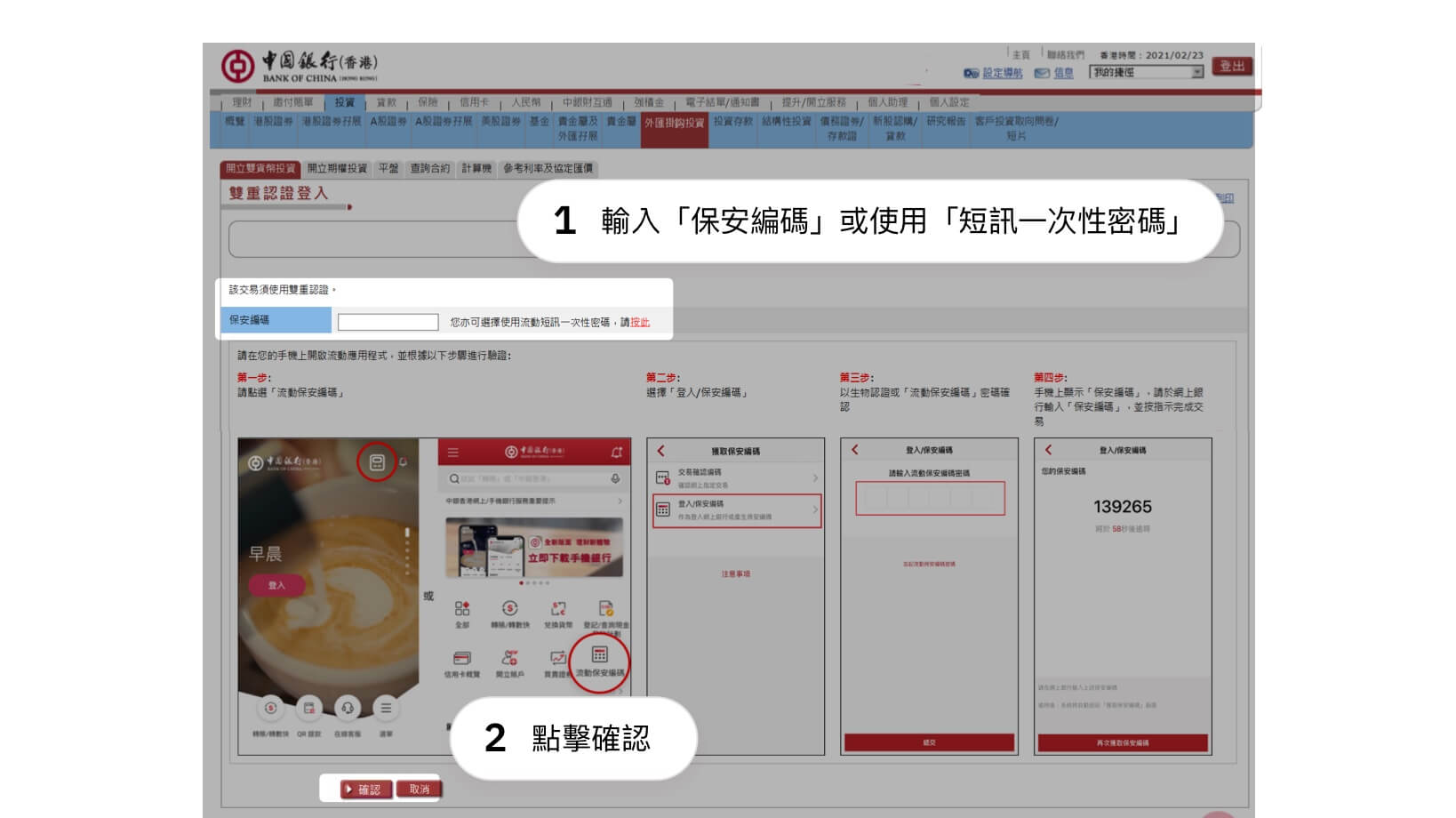Image resolution: width=1456 pixels, height=818 pixels.
Task: Select the 人民幣 menu
Action: click(x=526, y=102)
